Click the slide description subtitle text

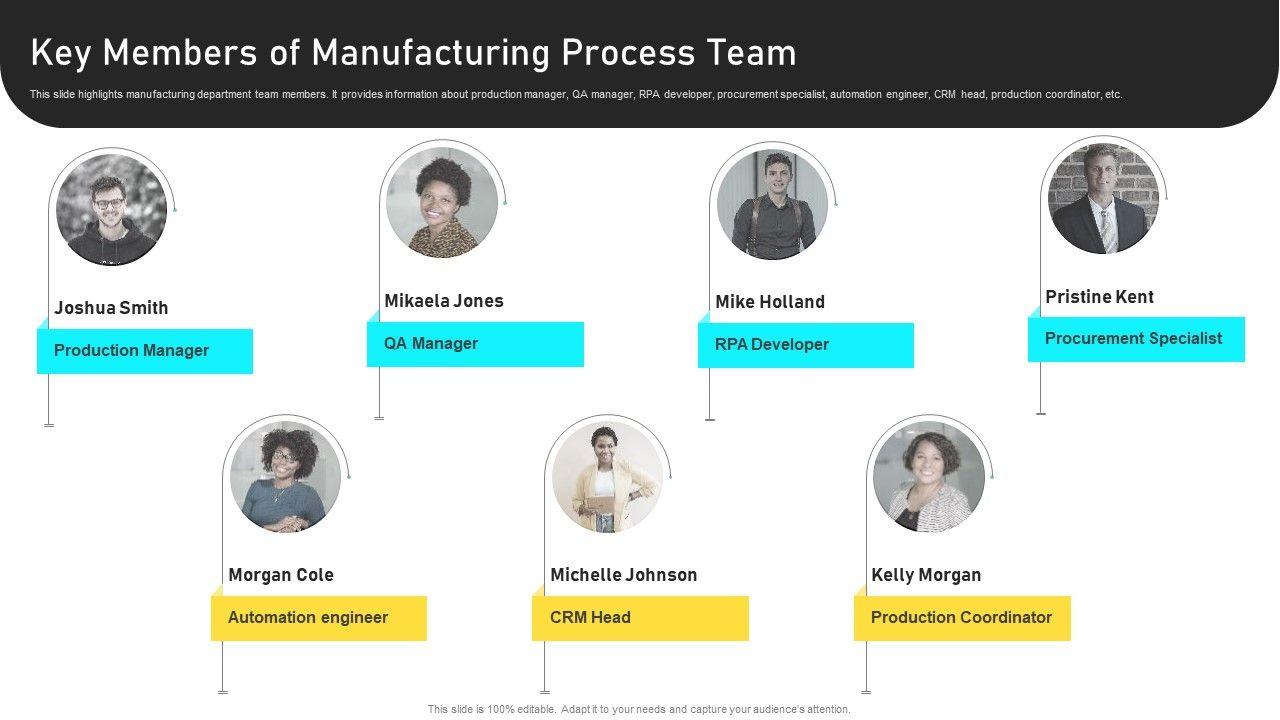(x=576, y=95)
